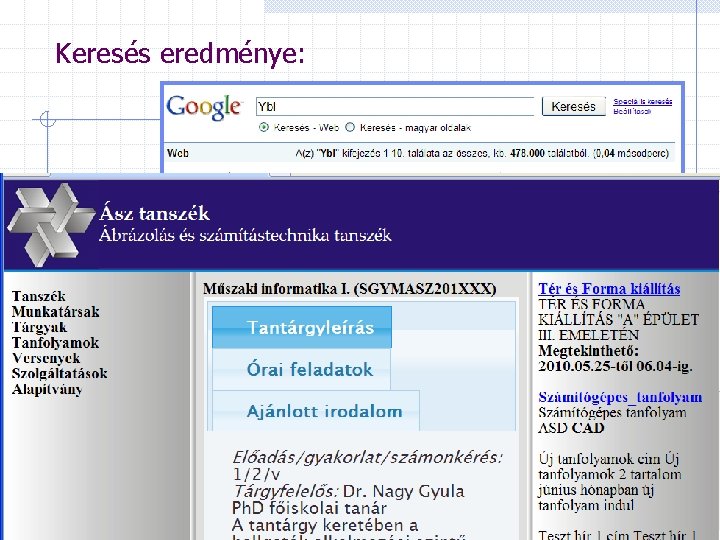720x540 pixels.
Task: Click the Ábrázolás és számítástechnika tanszék subtitle
Action: coord(245,235)
